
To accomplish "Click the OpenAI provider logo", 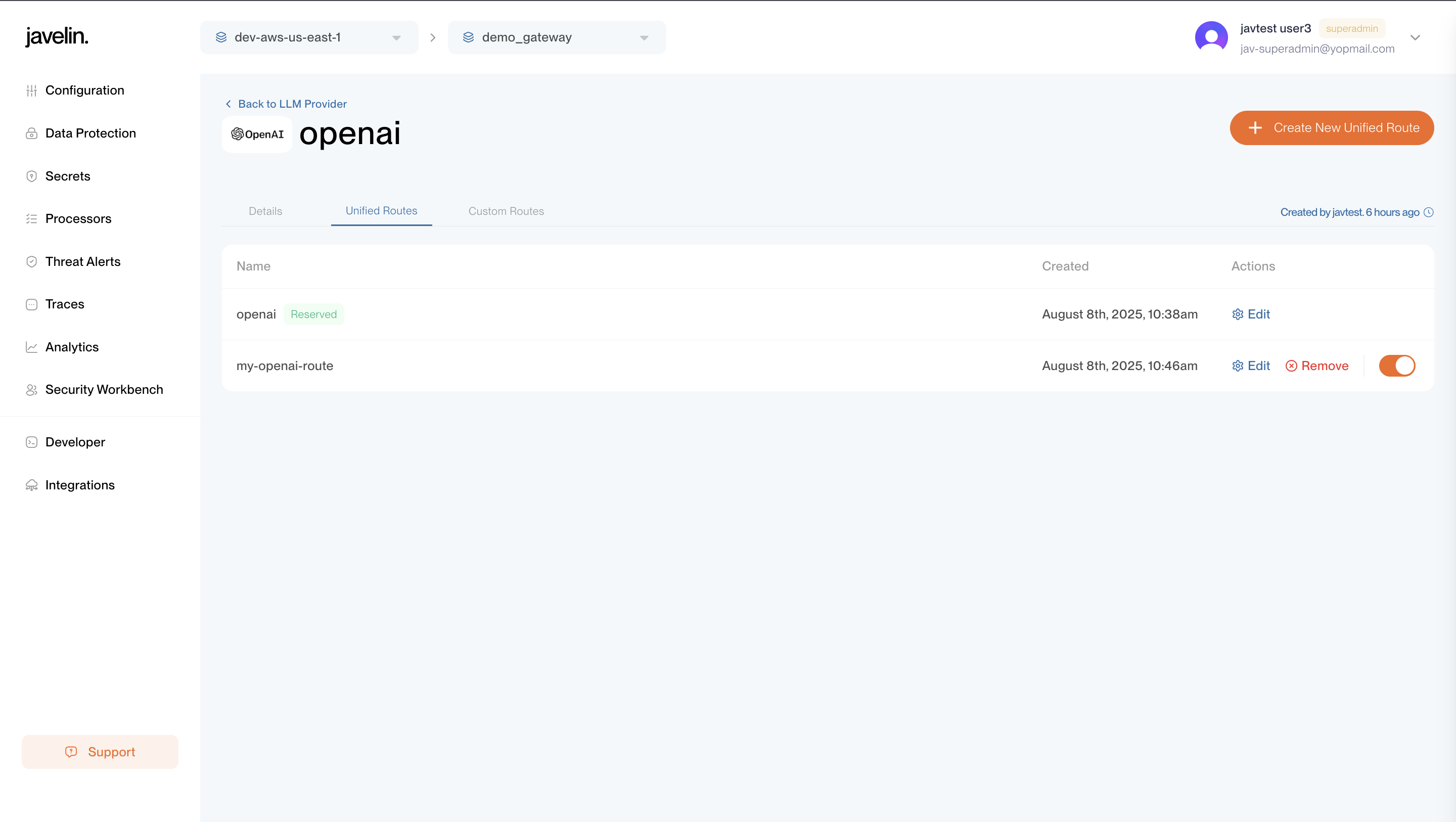I will pos(257,134).
